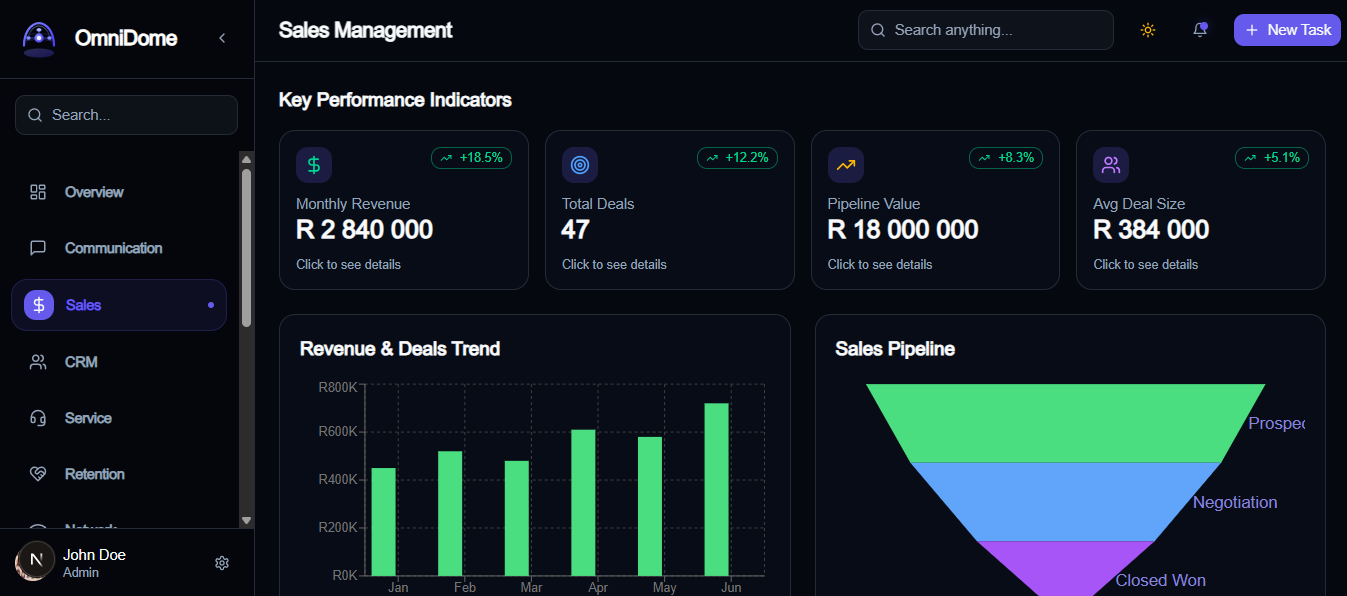Click the R800K axis label
Image resolution: width=1347 pixels, height=596 pixels.
[337, 387]
